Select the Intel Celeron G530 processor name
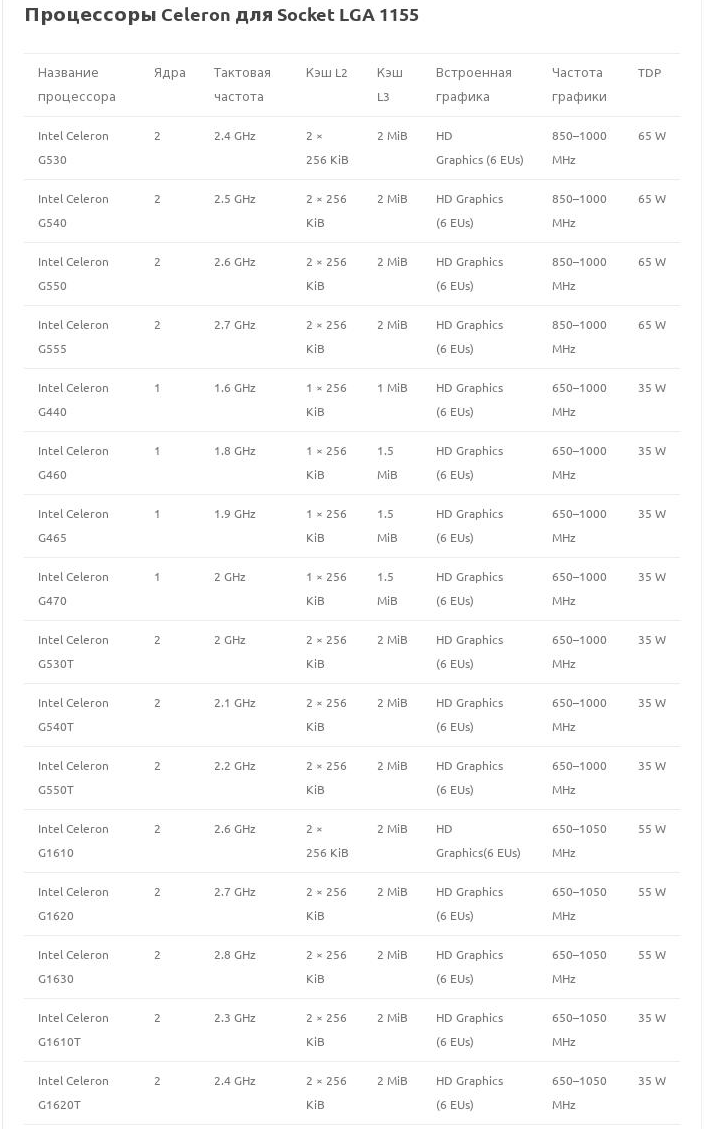 (73, 148)
